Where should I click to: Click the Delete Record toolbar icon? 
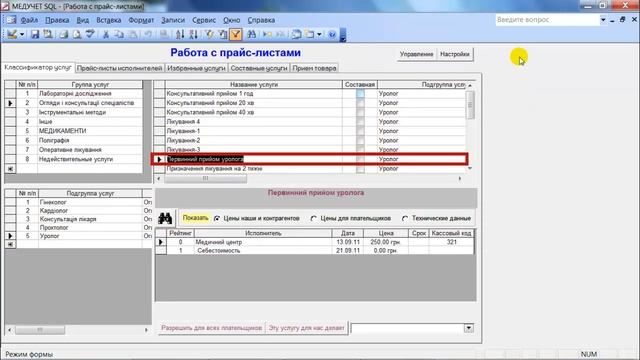[281, 35]
